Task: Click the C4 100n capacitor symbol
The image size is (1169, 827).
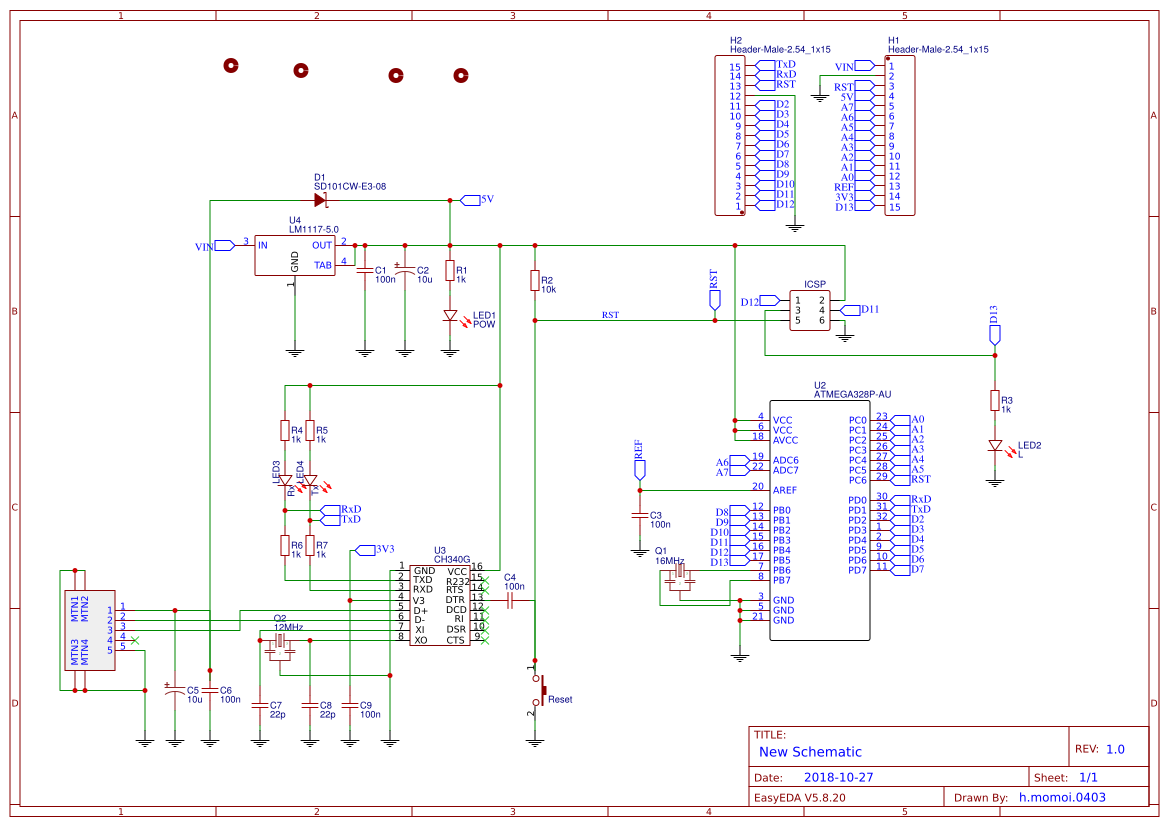Action: [510, 600]
